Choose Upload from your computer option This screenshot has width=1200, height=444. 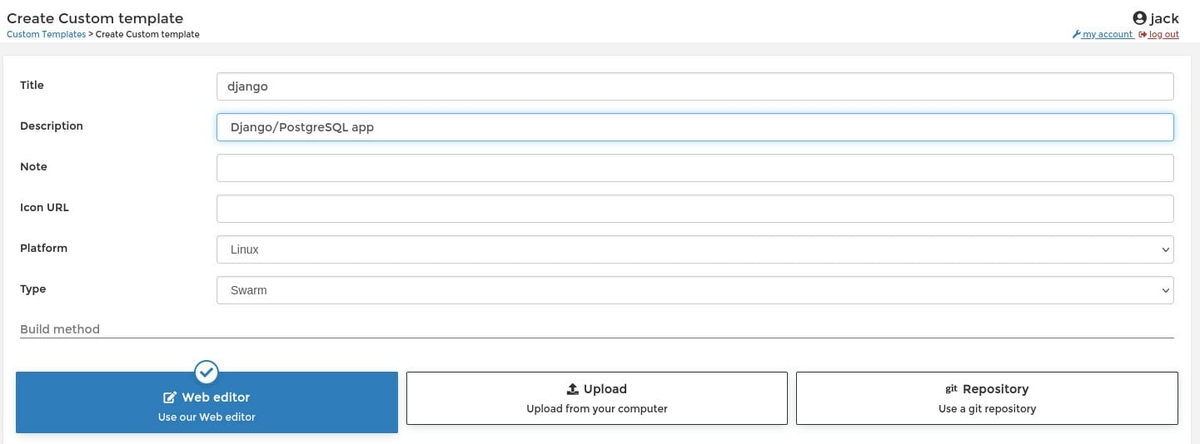(596, 399)
